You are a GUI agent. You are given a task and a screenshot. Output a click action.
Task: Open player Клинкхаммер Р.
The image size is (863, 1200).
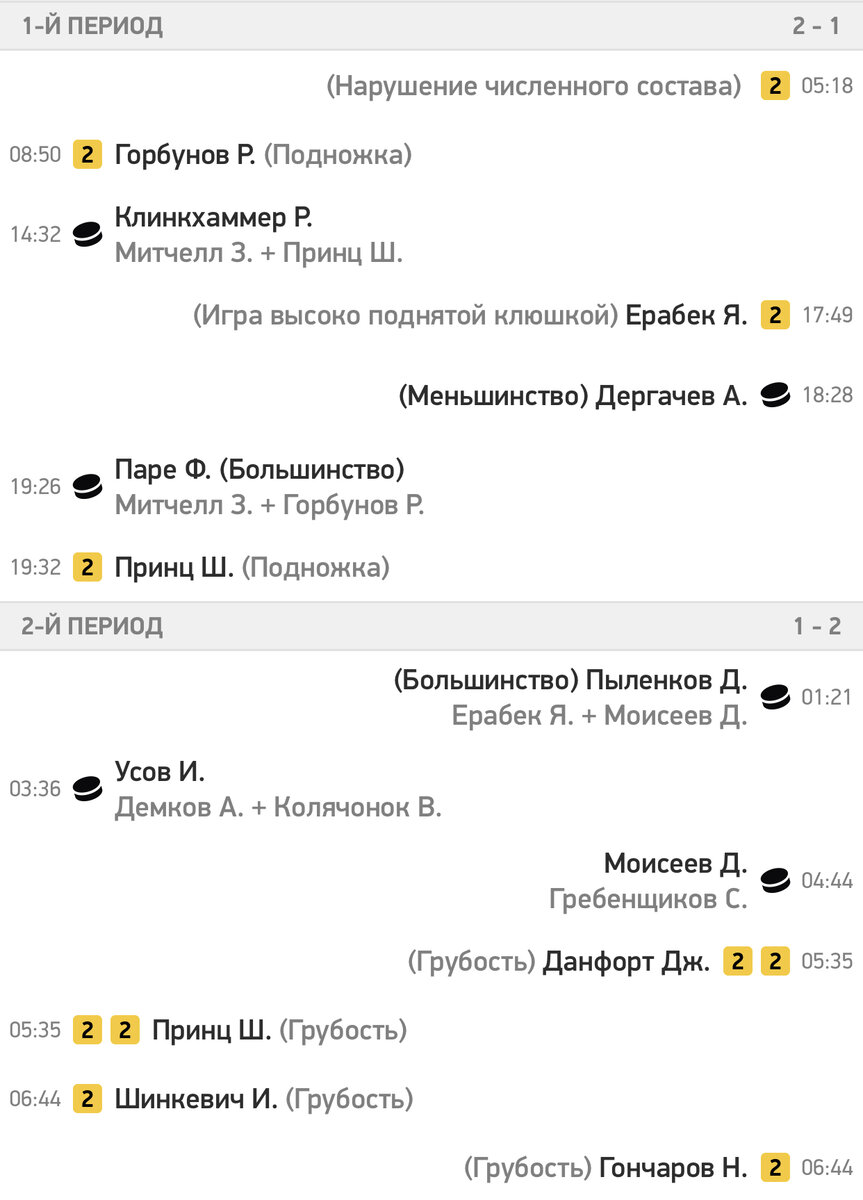tap(213, 217)
